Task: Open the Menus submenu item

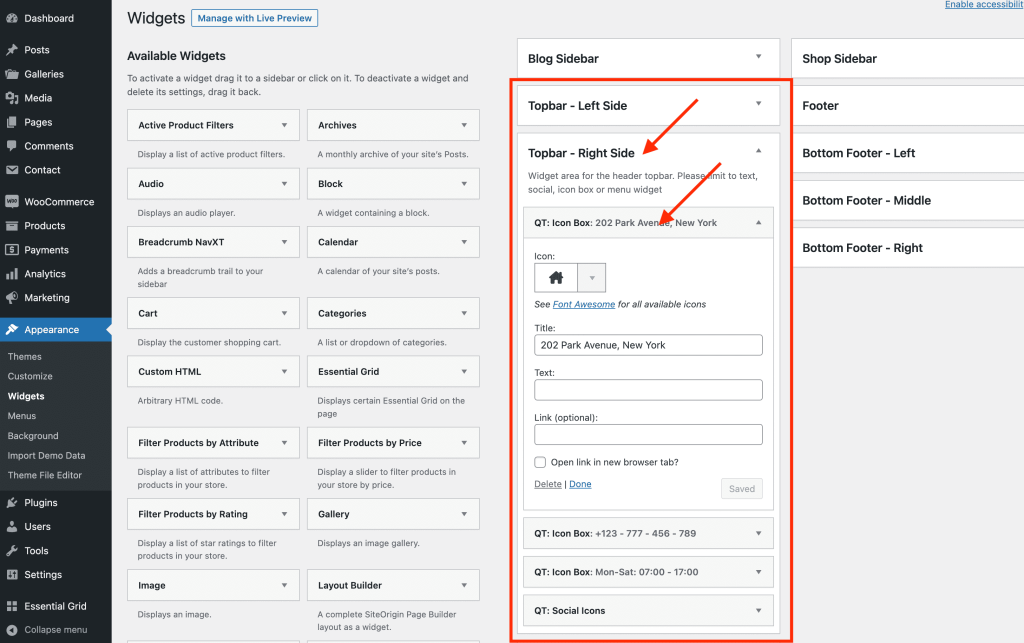Action: (22, 416)
